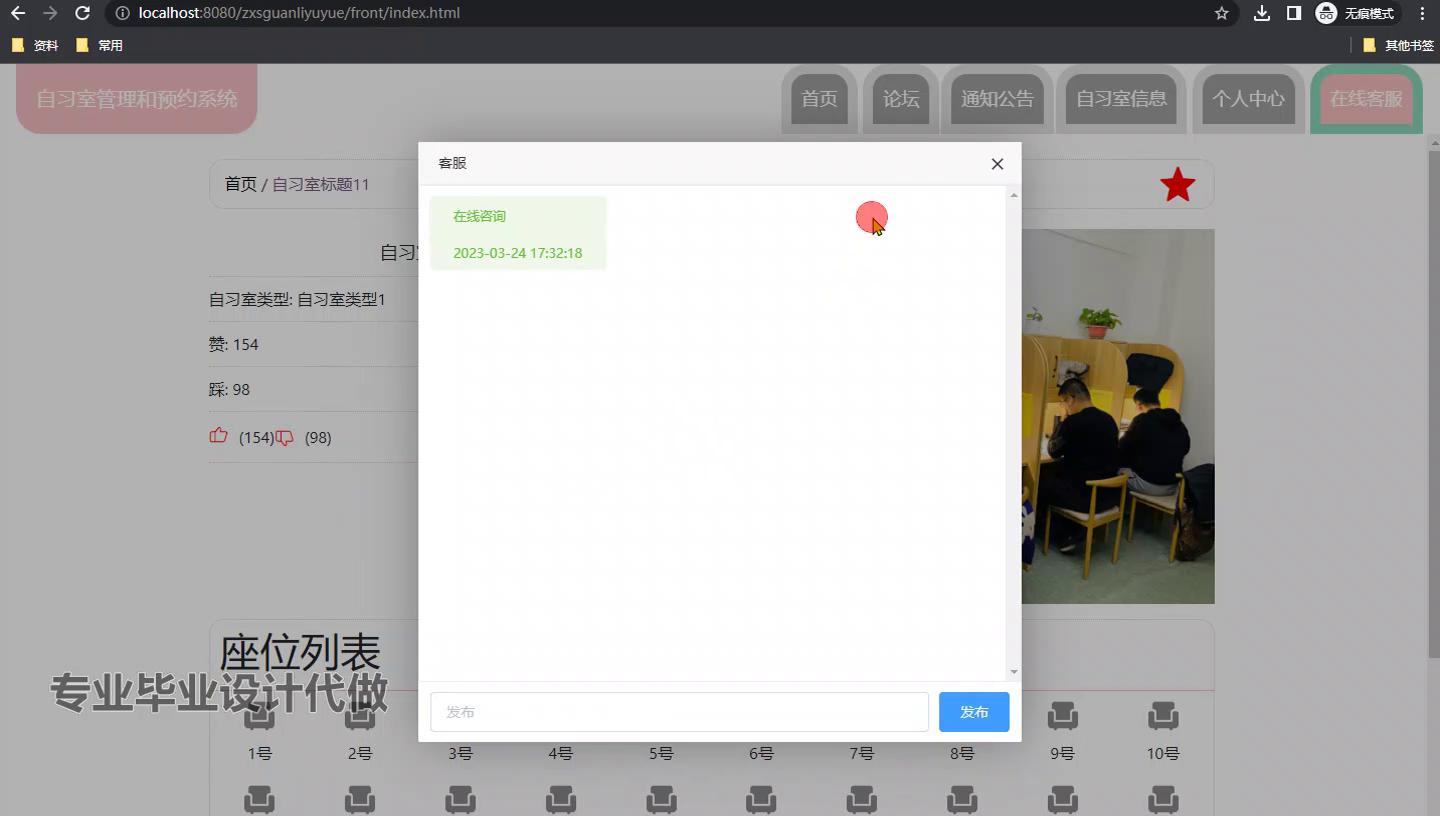This screenshot has width=1440, height=816.
Task: Open the 资料 bookmarks folder
Action: [x=35, y=45]
